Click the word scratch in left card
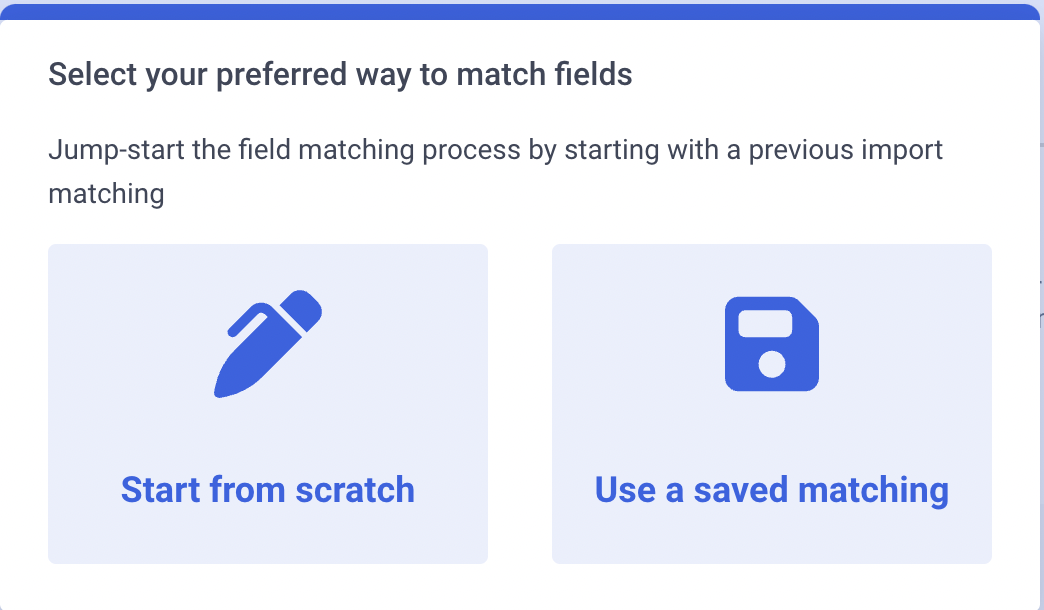Viewport: 1044px width, 610px height. coord(355,490)
